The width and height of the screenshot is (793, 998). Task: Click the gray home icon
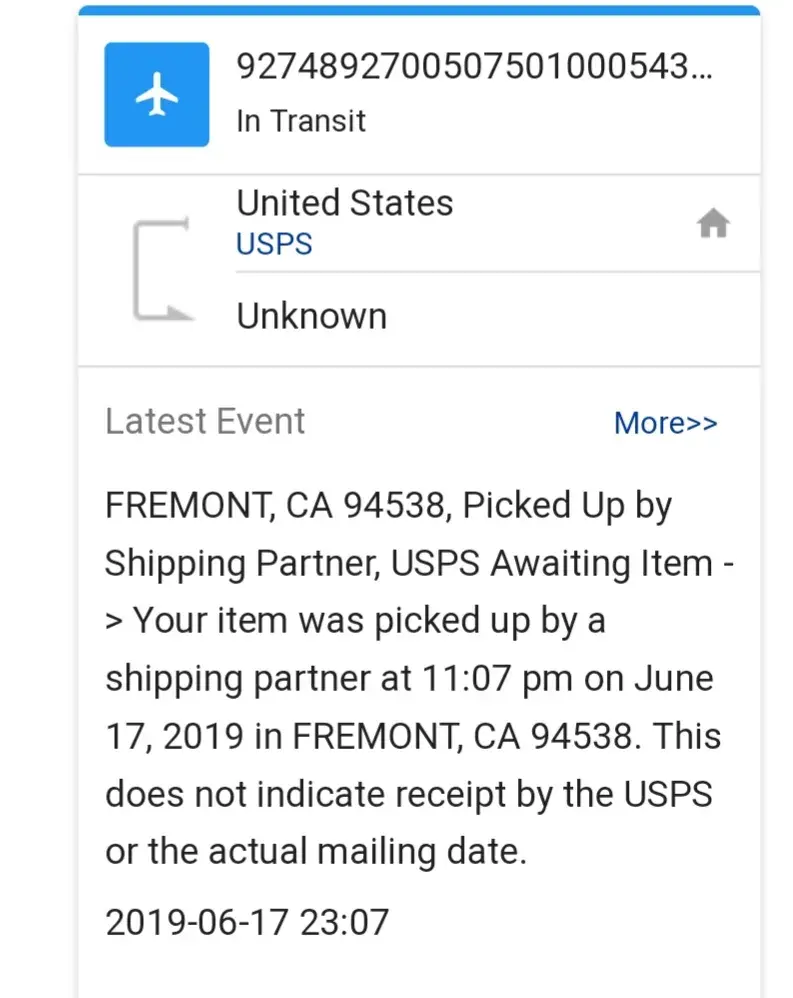[x=713, y=225]
